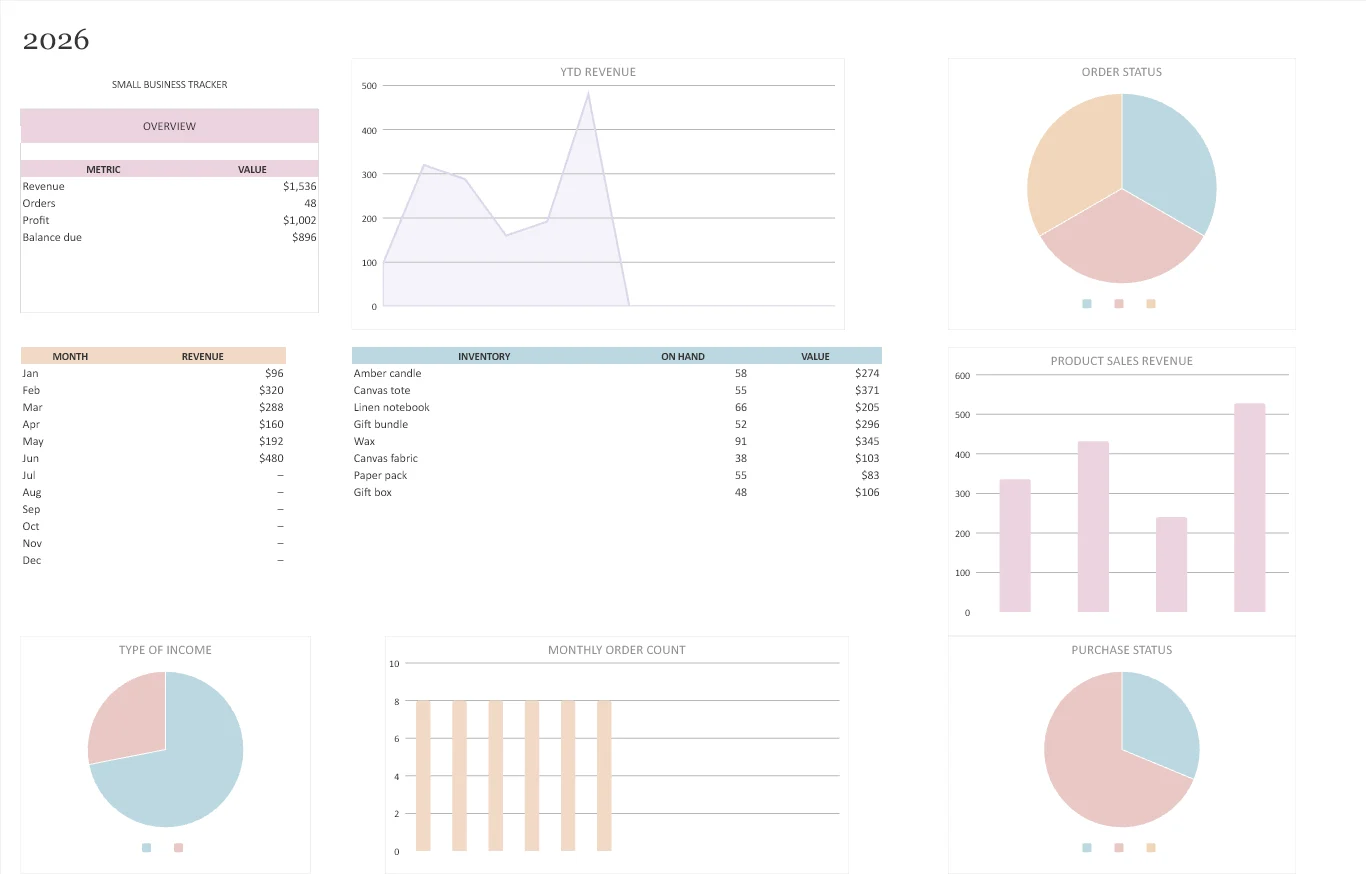The height and width of the screenshot is (874, 1366).
Task: Select the "ORDER STATUS" chart title
Action: coord(1122,72)
